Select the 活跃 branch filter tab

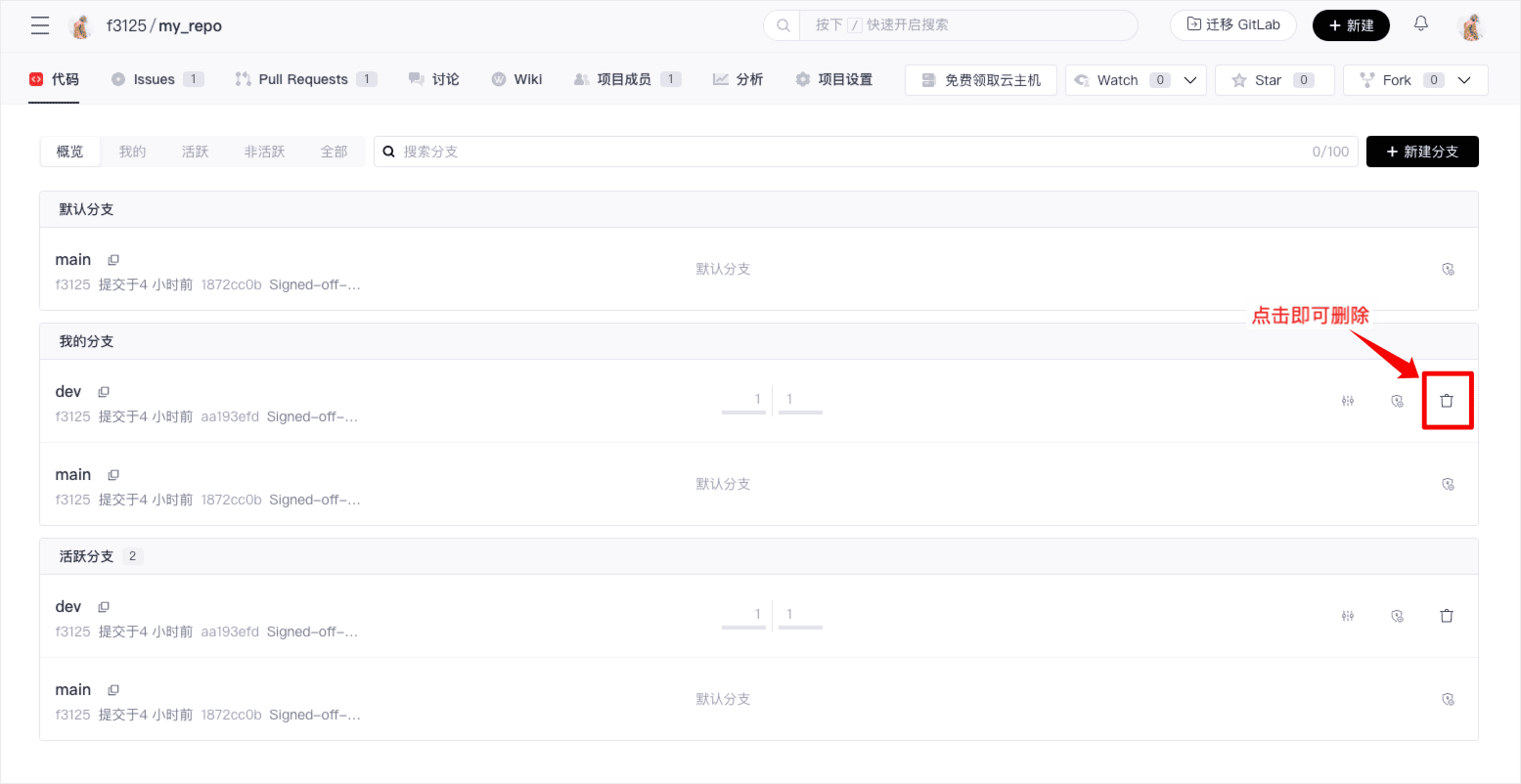click(x=195, y=152)
